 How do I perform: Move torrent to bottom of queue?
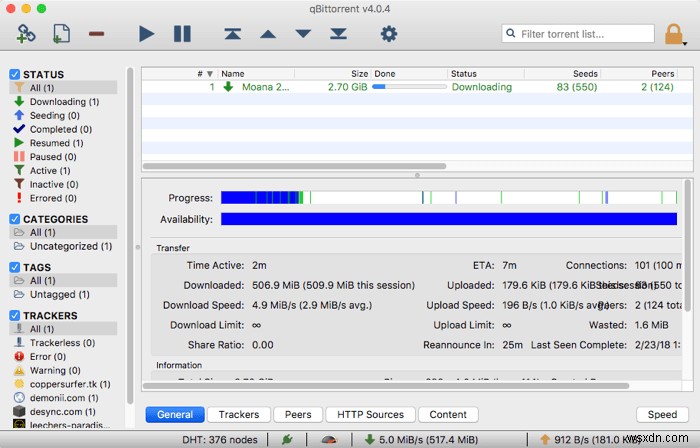pyautogui.click(x=338, y=34)
